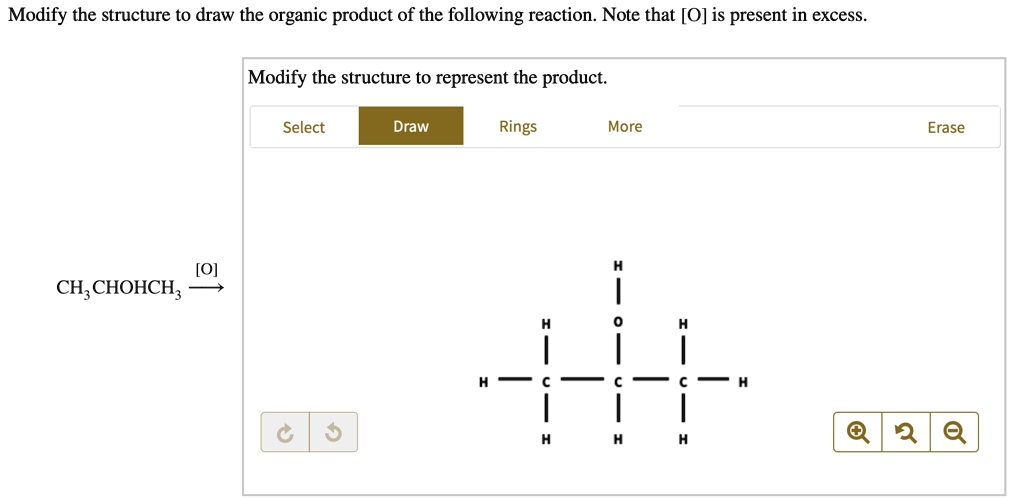The height and width of the screenshot is (499, 1024).
Task: Open the More tab
Action: tap(625, 126)
